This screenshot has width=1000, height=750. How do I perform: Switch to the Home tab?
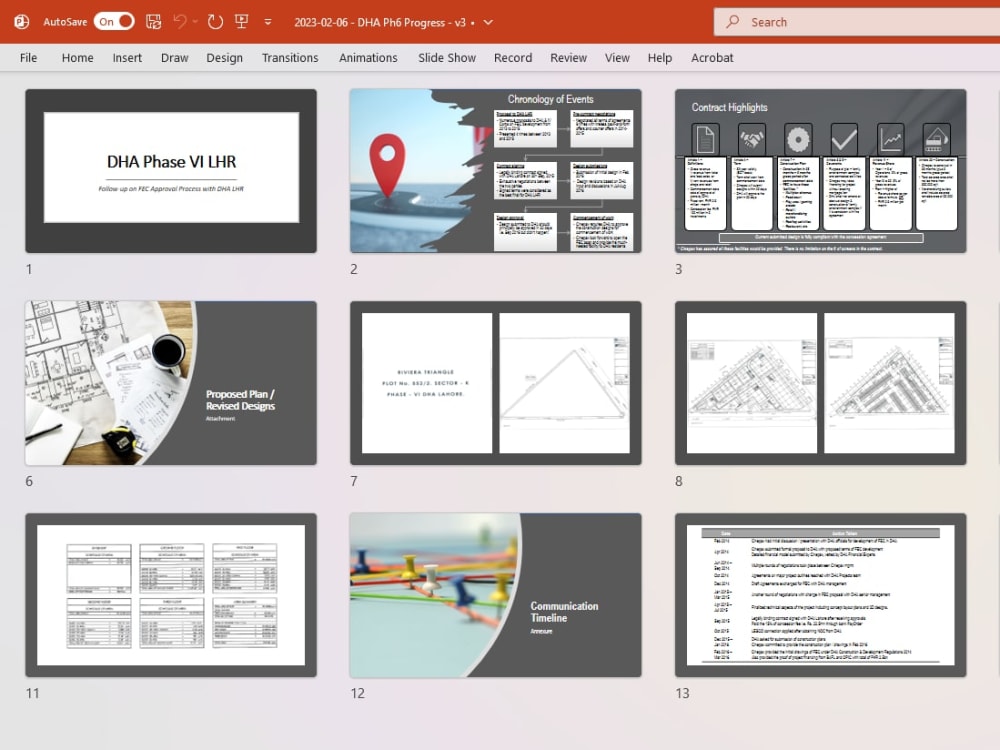tap(77, 57)
